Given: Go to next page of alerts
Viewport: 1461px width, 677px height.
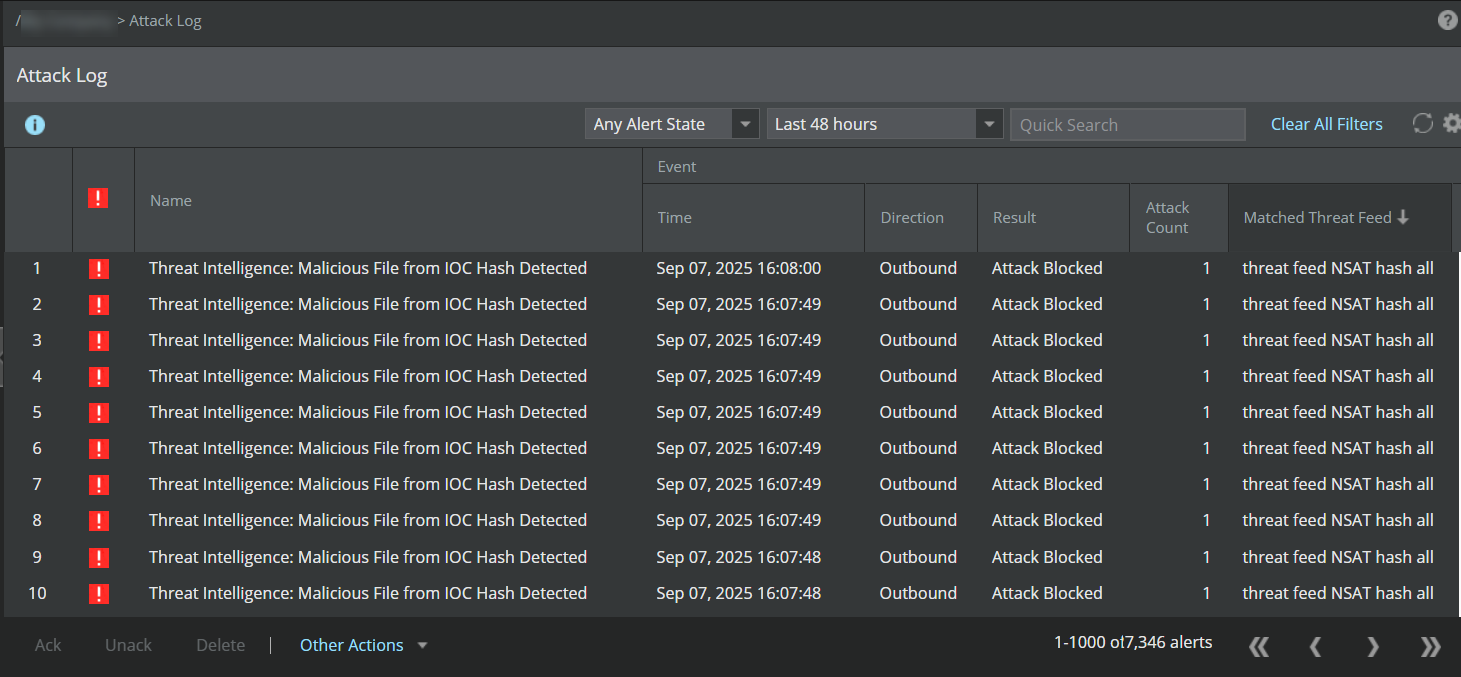Looking at the screenshot, I should [x=1373, y=647].
